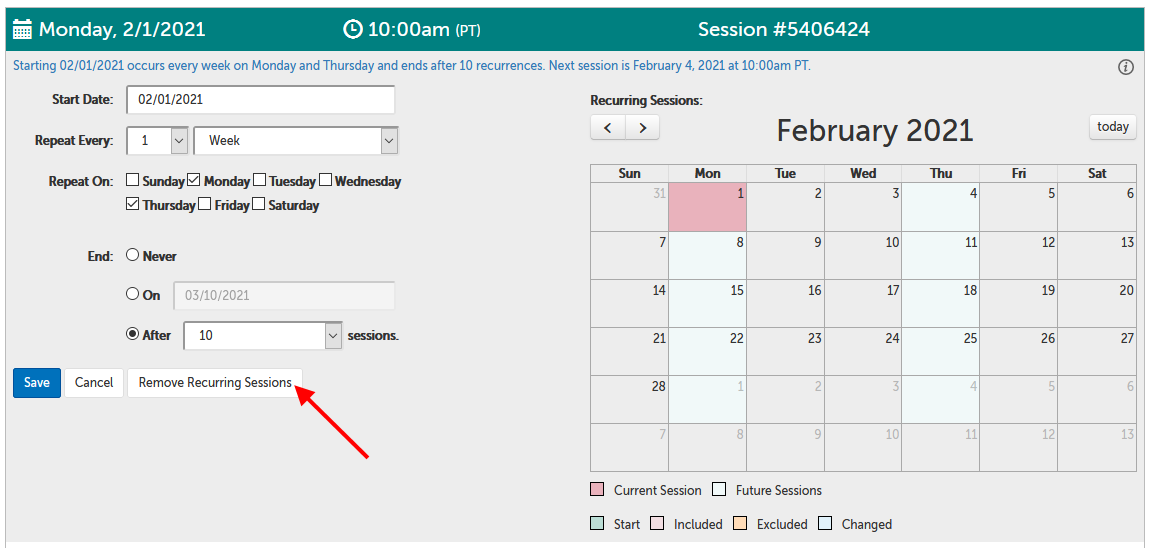Image resolution: width=1150 pixels, height=548 pixels.
Task: Click the Start Date input field
Action: coord(260,100)
